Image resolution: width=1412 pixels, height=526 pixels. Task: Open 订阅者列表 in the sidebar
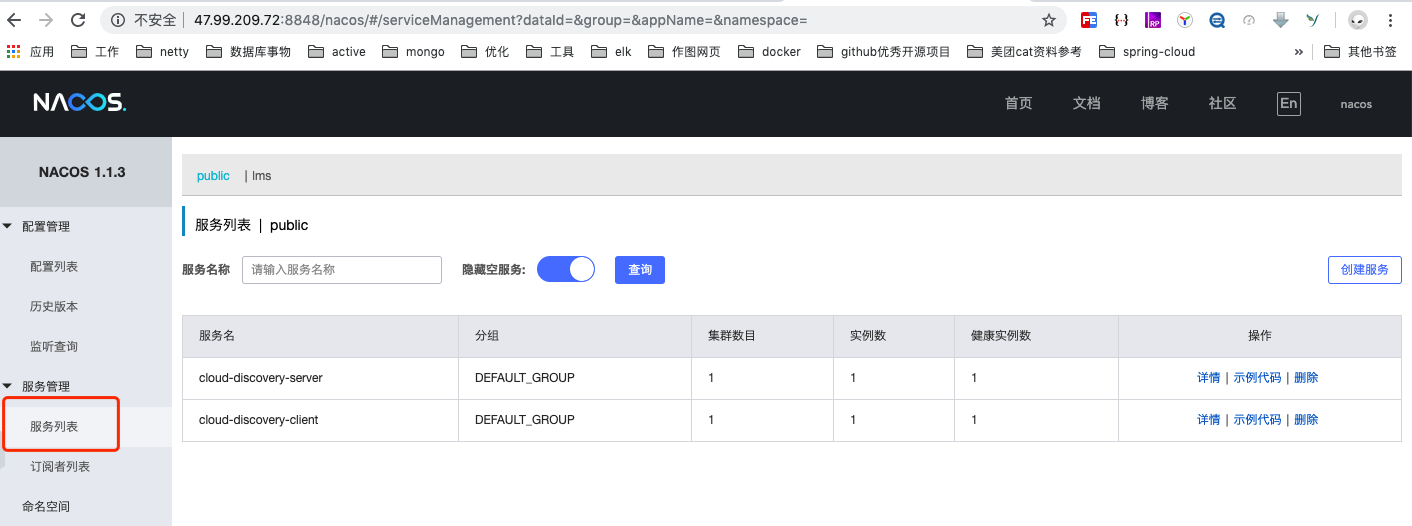(x=60, y=466)
